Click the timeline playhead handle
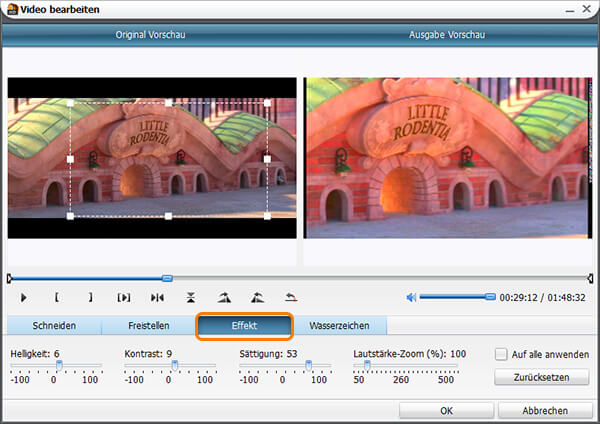 tap(167, 278)
